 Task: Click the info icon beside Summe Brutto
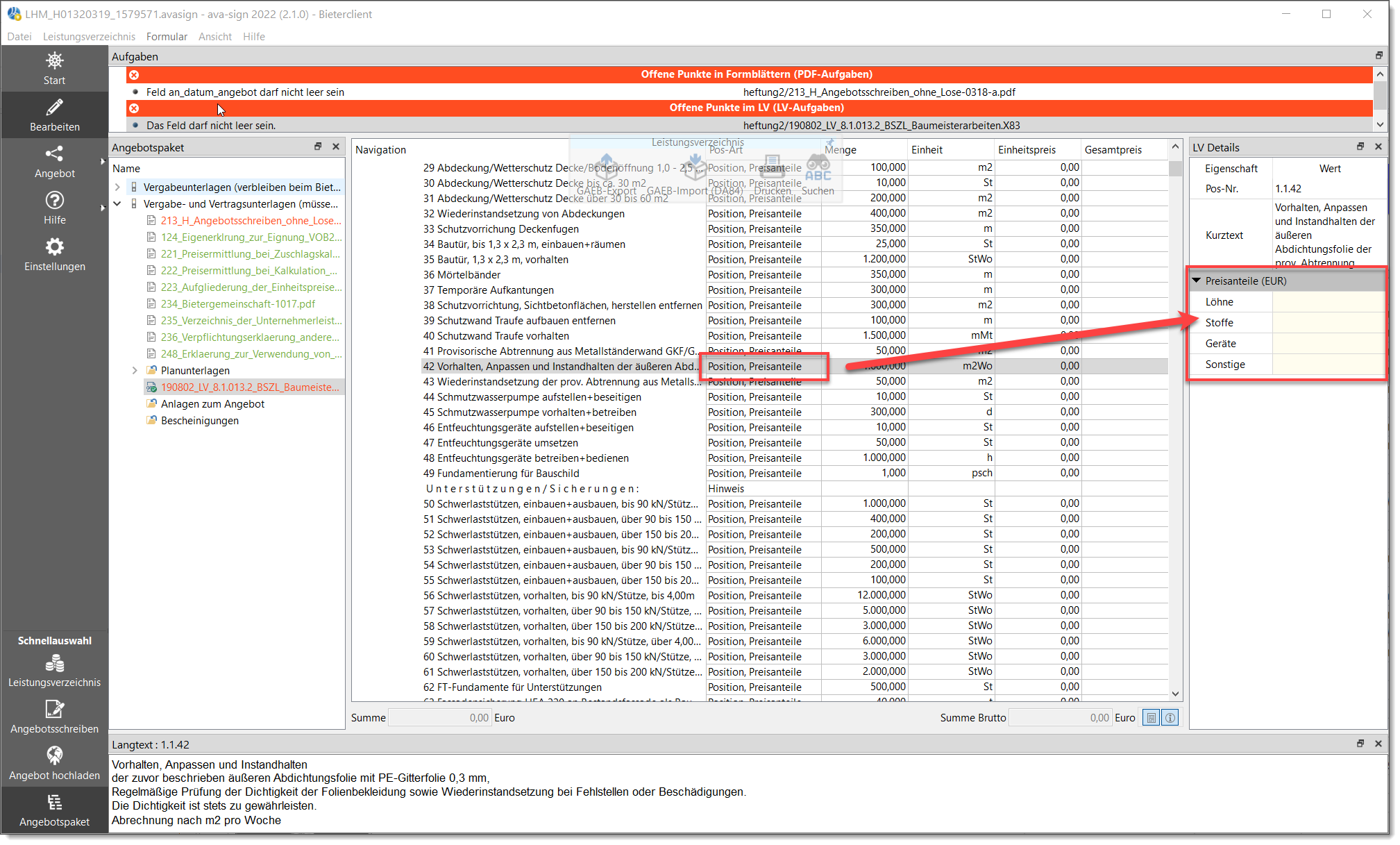(x=1170, y=718)
